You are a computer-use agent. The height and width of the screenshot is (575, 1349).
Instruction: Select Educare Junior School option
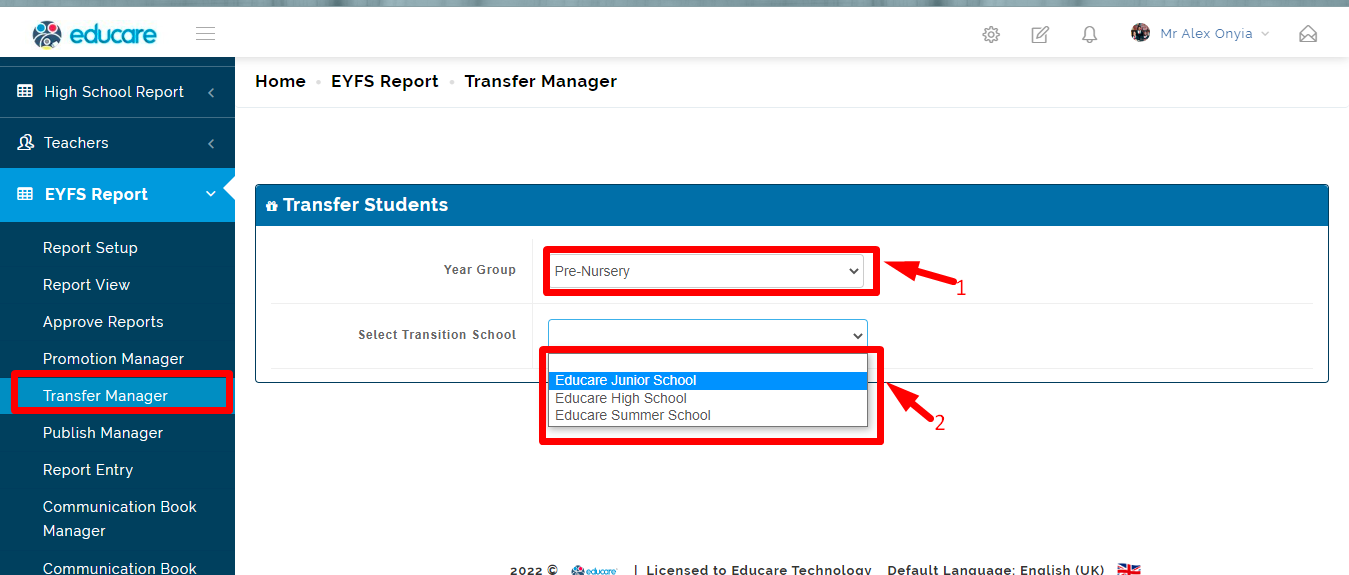pyautogui.click(x=708, y=380)
